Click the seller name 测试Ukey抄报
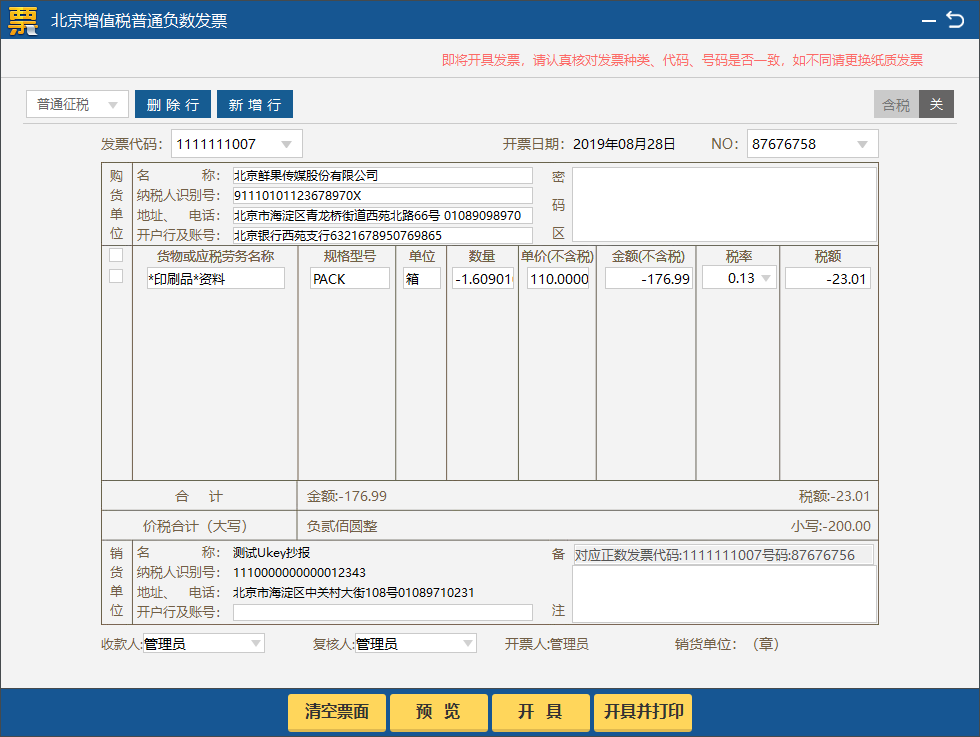The width and height of the screenshot is (980, 737). (x=271, y=553)
